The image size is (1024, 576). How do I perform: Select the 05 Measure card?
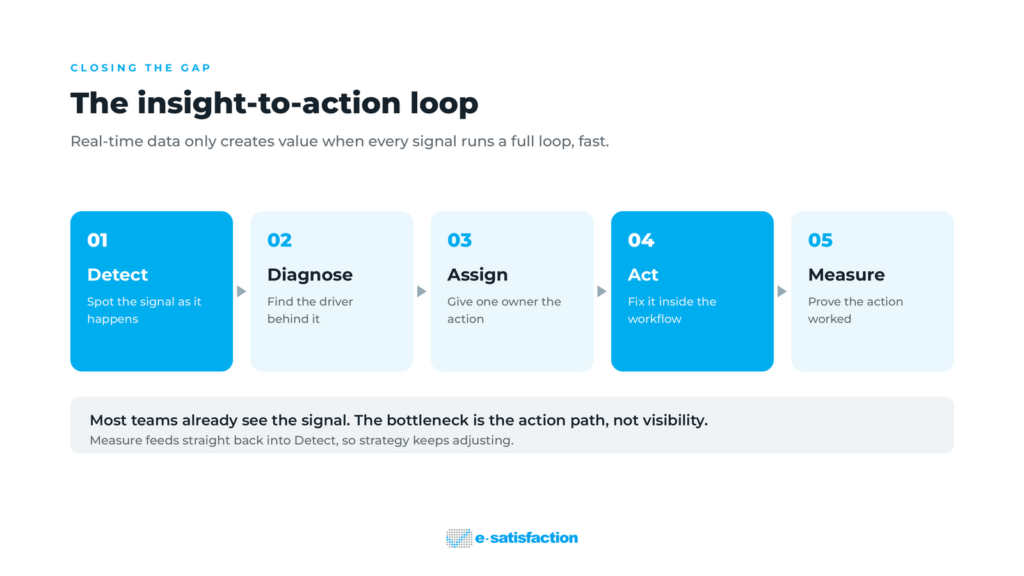[872, 291]
